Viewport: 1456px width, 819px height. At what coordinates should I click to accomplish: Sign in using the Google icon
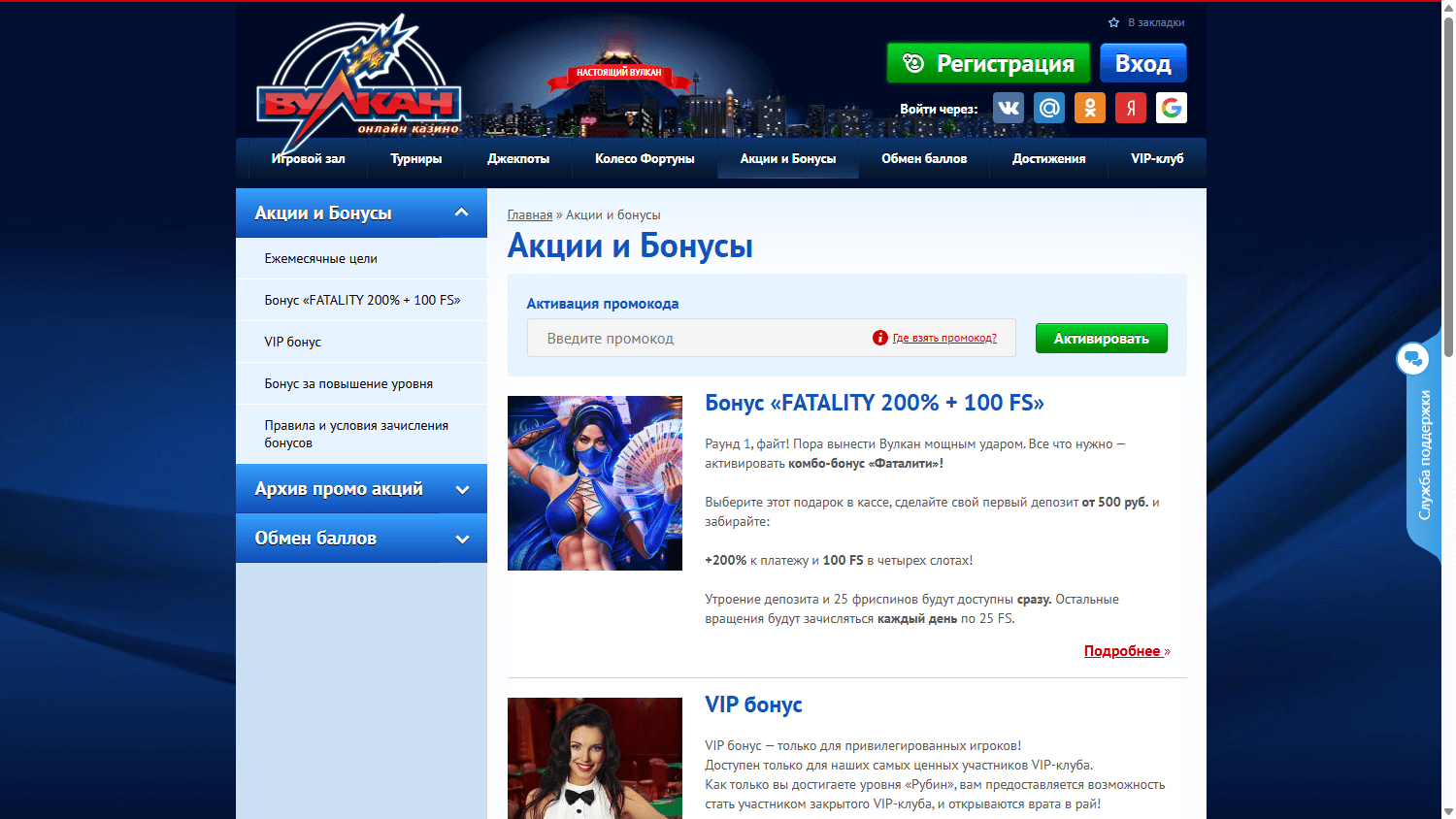(x=1171, y=108)
